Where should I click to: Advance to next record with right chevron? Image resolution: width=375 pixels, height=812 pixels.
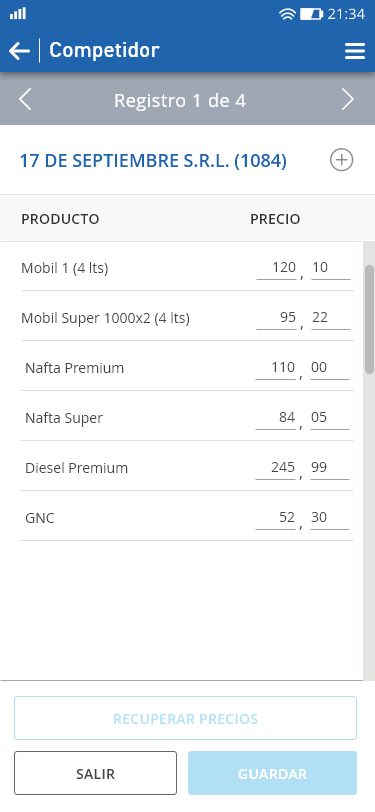click(348, 99)
